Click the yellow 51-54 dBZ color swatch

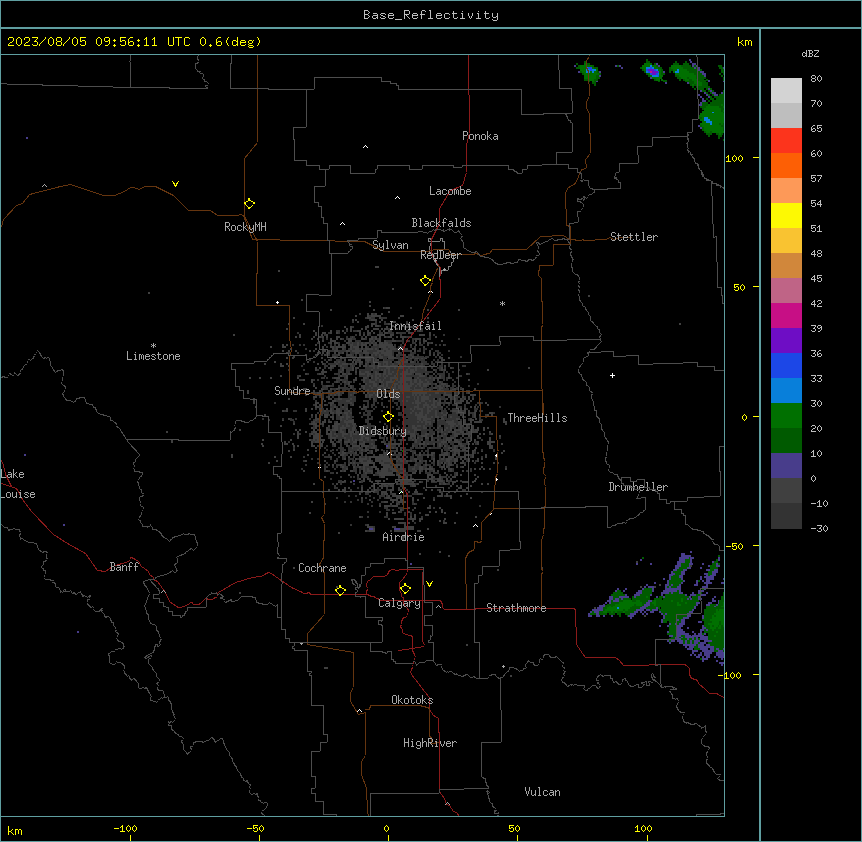tap(786, 215)
